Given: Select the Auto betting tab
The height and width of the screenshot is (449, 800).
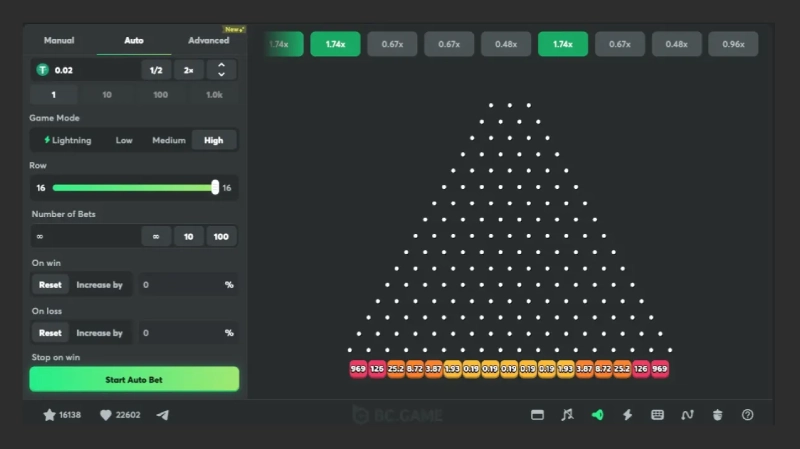Looking at the screenshot, I should 134,40.
